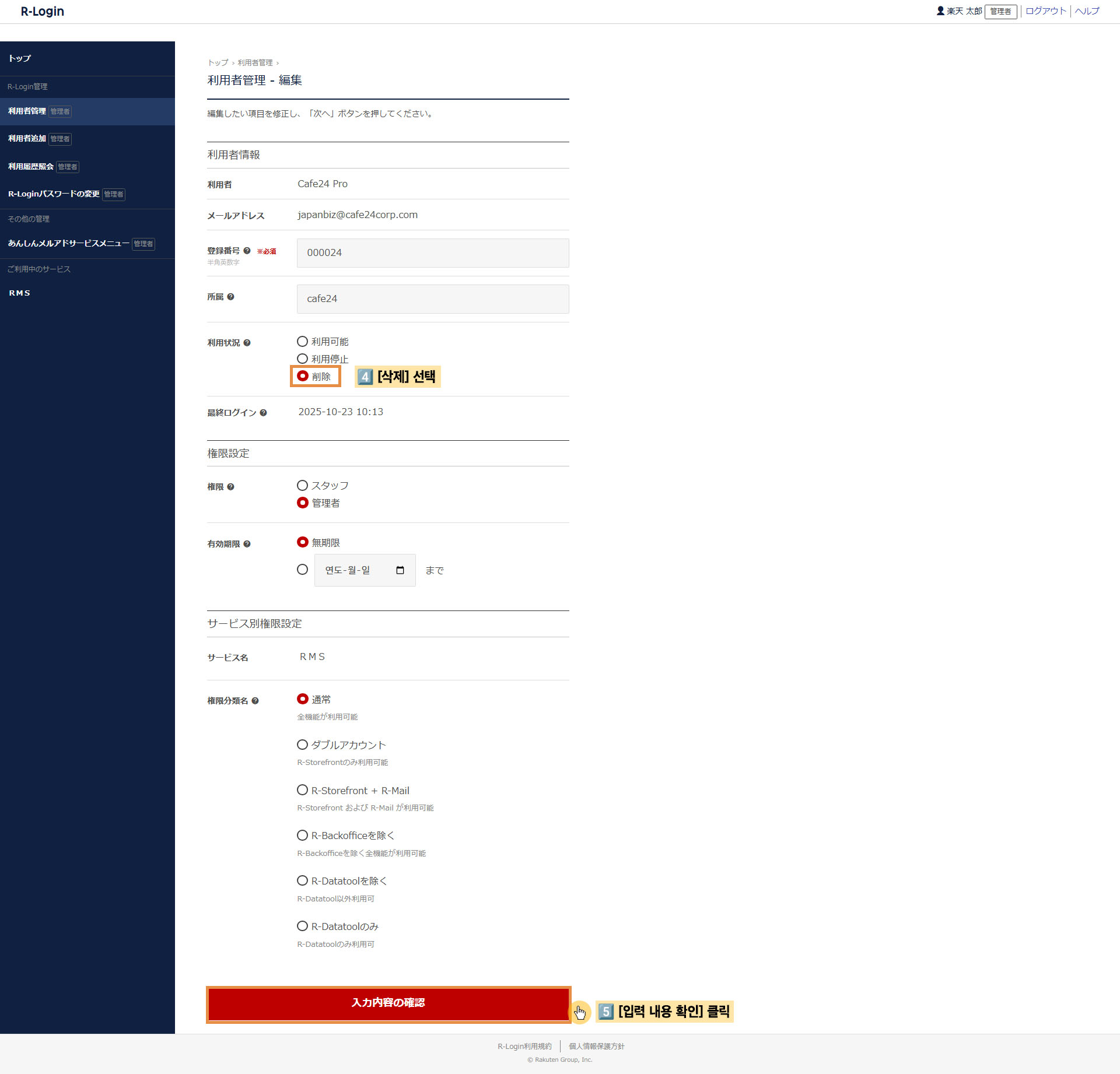Click help icon beside 有効期限
The image size is (1120, 1074).
click(247, 544)
